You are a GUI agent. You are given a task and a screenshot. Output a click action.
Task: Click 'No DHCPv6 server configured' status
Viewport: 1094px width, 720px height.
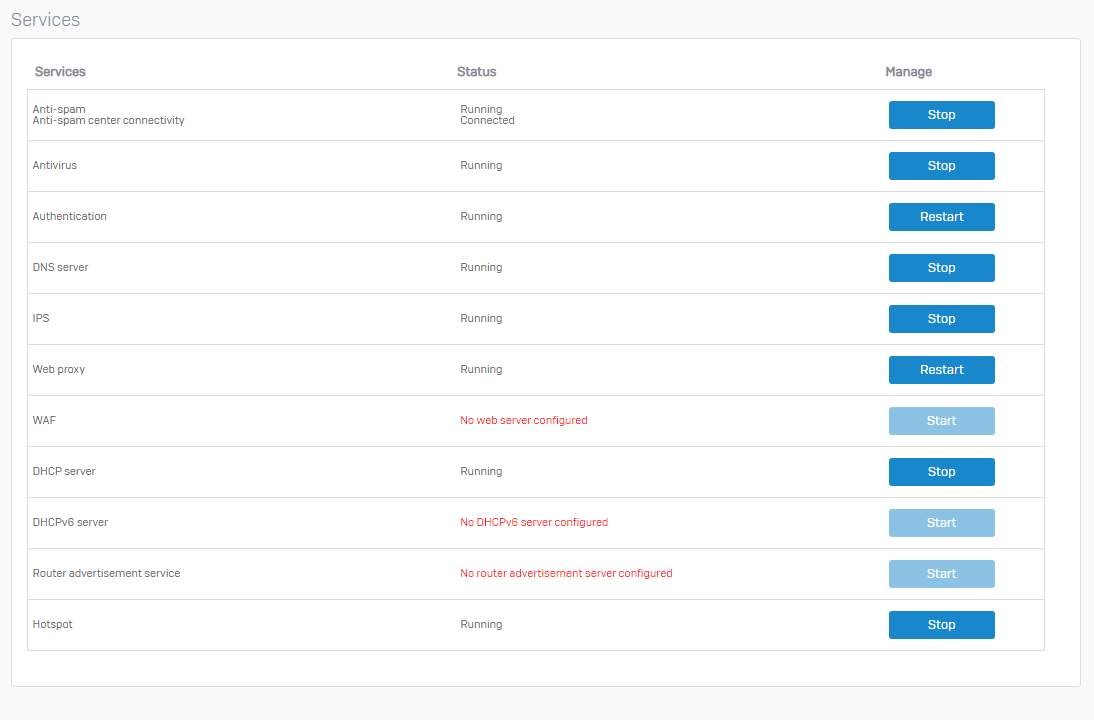[534, 522]
